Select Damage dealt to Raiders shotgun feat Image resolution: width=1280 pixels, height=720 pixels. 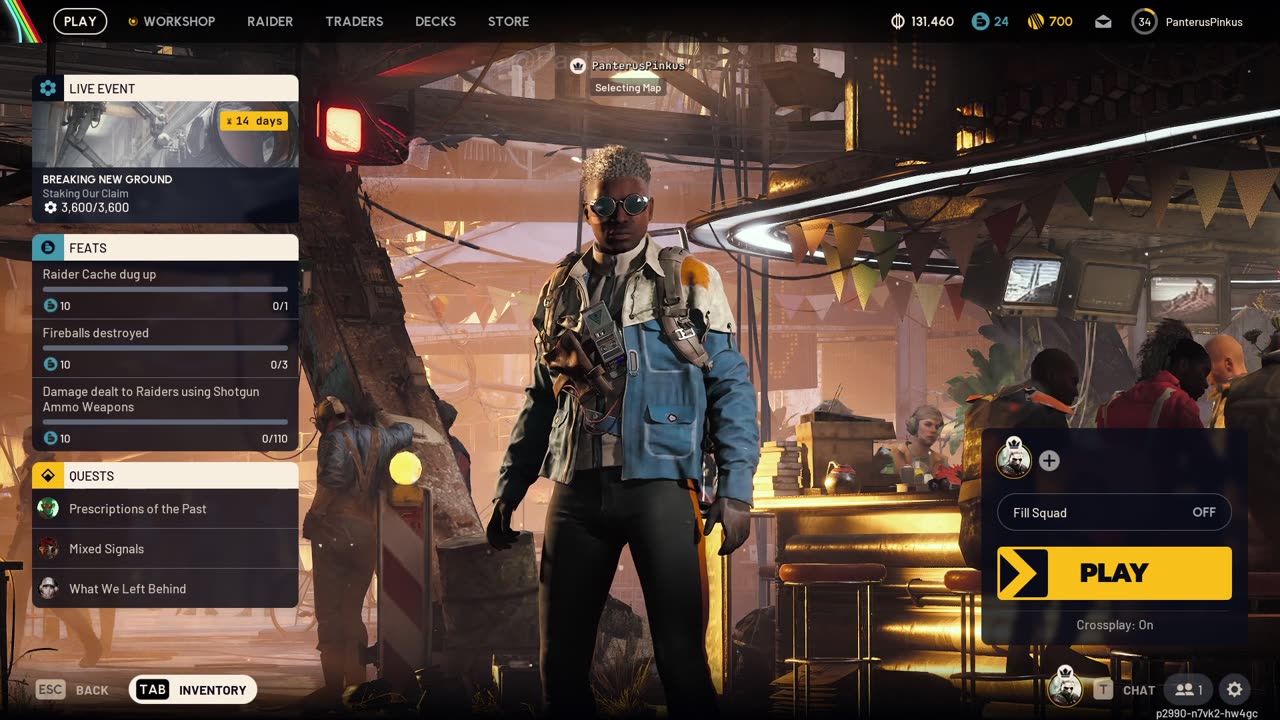click(165, 414)
